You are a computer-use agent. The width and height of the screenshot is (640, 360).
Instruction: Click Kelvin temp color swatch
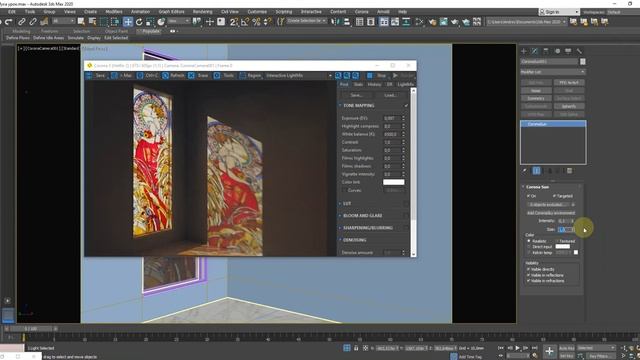576,253
